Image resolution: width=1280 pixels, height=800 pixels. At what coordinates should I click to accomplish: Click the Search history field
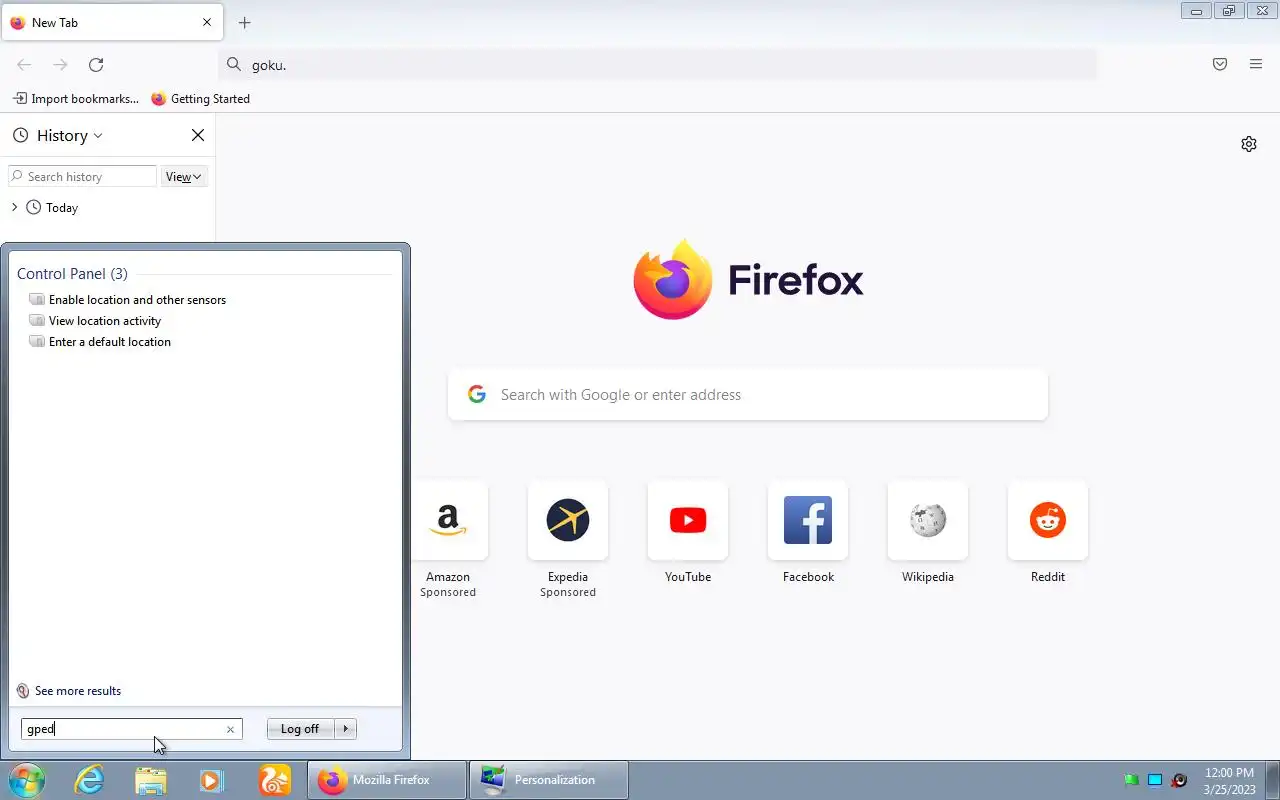tap(82, 176)
